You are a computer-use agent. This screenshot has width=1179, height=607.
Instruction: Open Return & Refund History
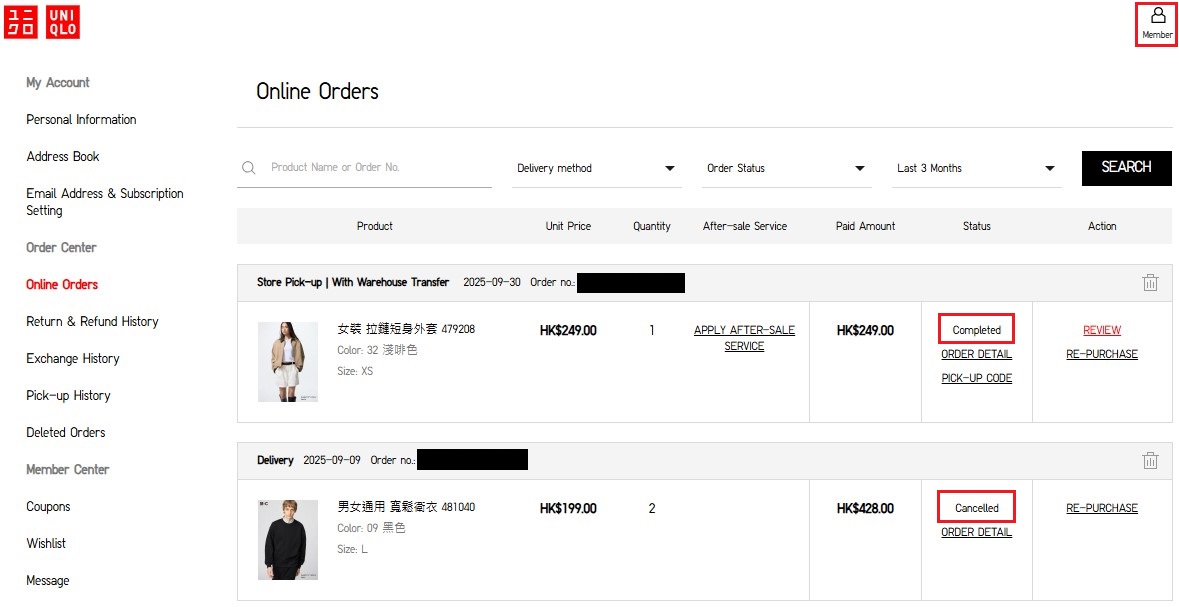click(92, 322)
